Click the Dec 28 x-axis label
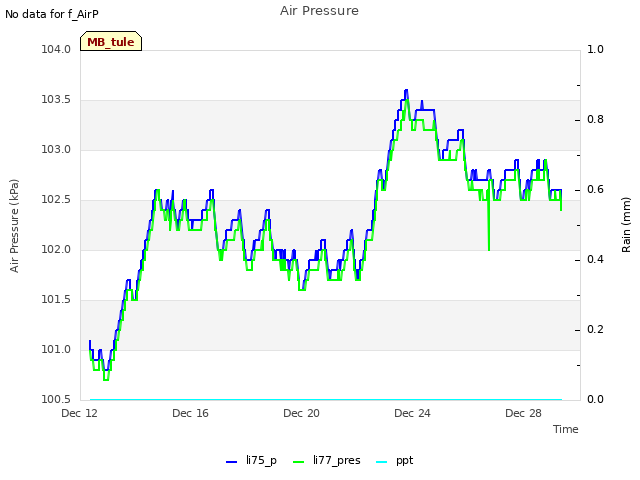The image size is (640, 480). (x=523, y=413)
